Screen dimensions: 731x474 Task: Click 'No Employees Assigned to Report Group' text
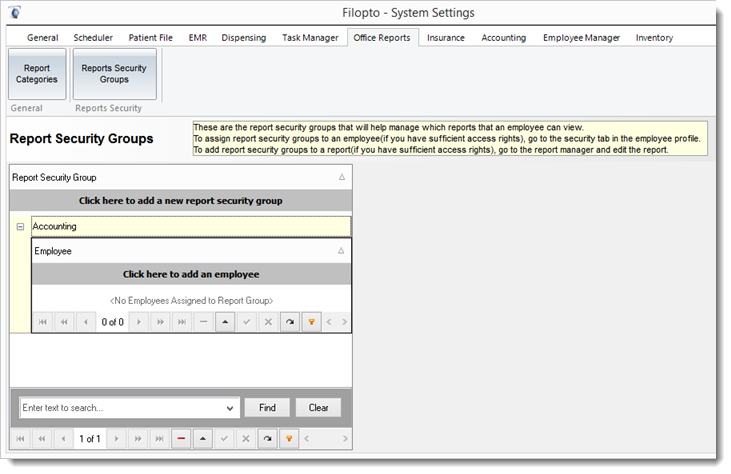coord(191,301)
